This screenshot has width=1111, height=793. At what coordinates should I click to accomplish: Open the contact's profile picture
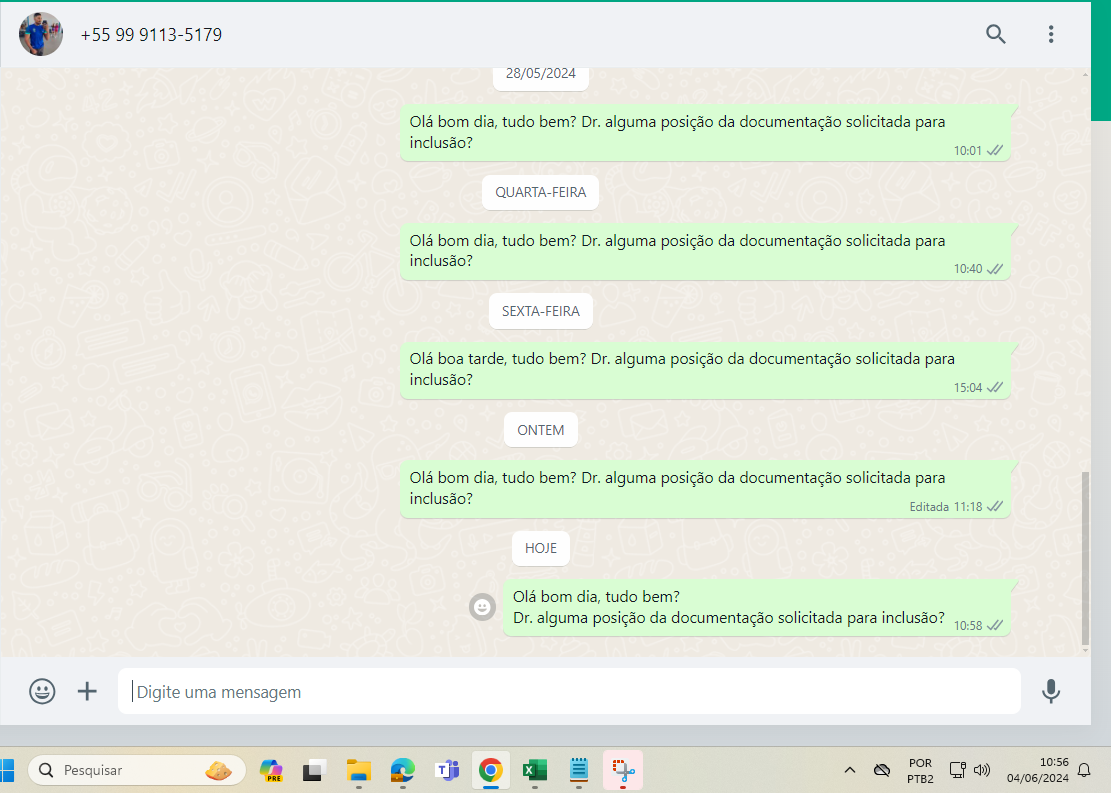tap(41, 34)
